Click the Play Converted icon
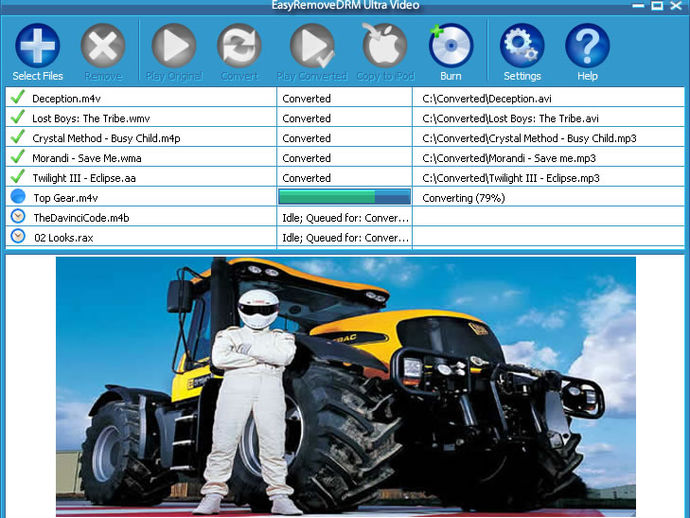 [312, 45]
